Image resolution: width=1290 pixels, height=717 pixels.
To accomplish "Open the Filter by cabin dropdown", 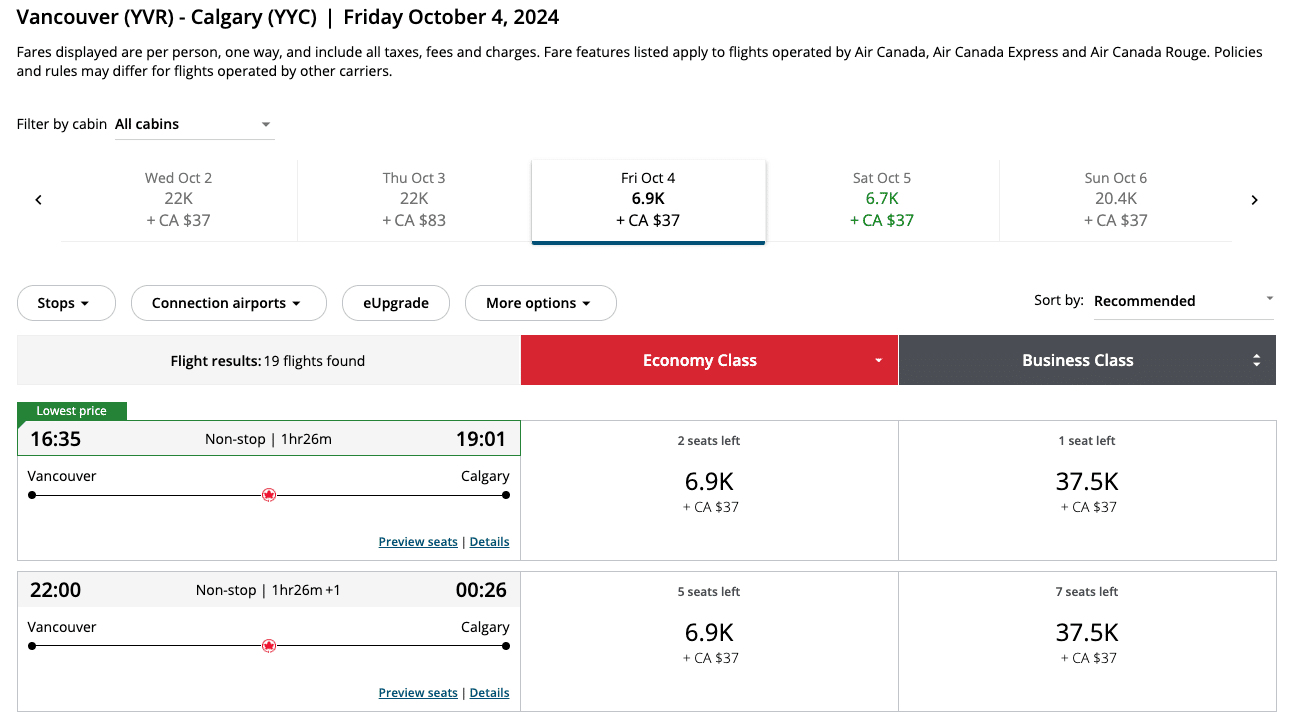I will tap(194, 125).
